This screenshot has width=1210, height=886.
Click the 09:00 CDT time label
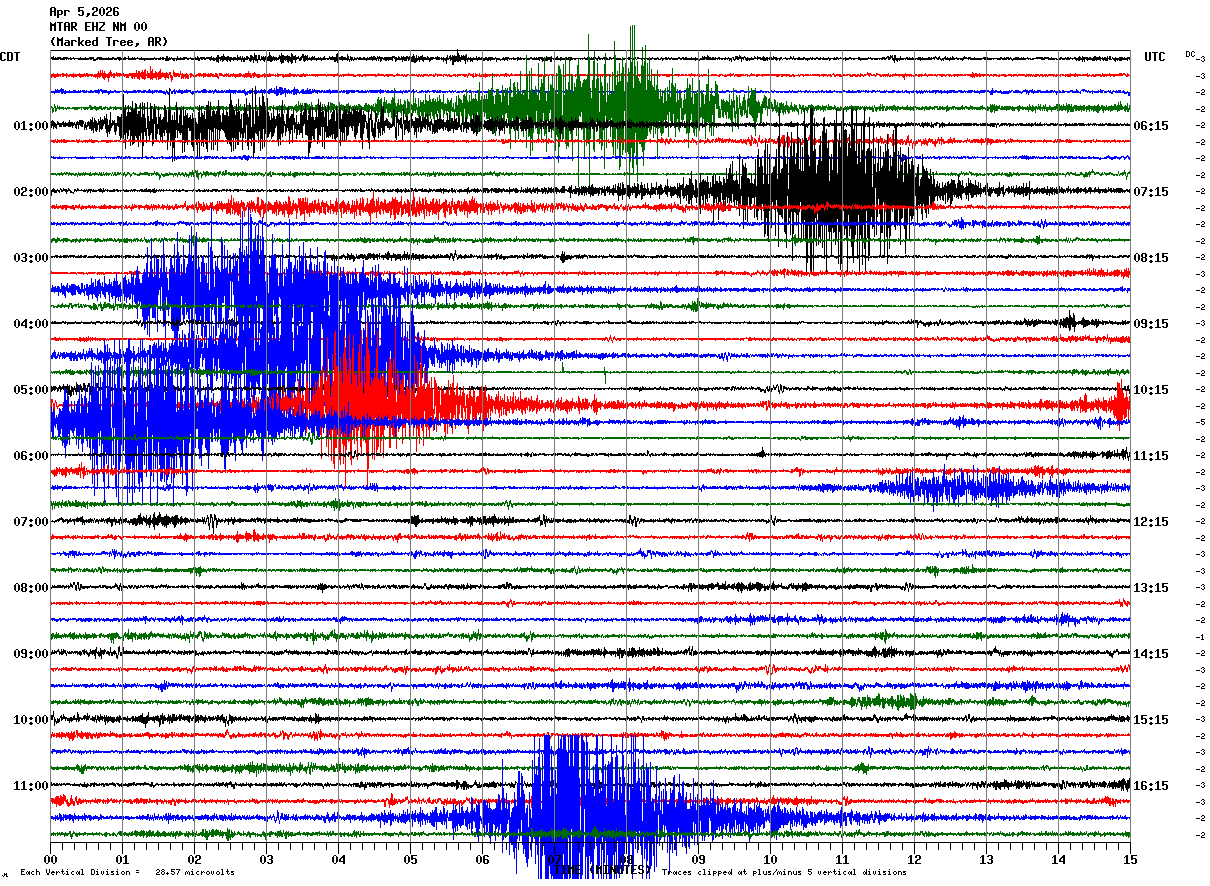click(31, 654)
